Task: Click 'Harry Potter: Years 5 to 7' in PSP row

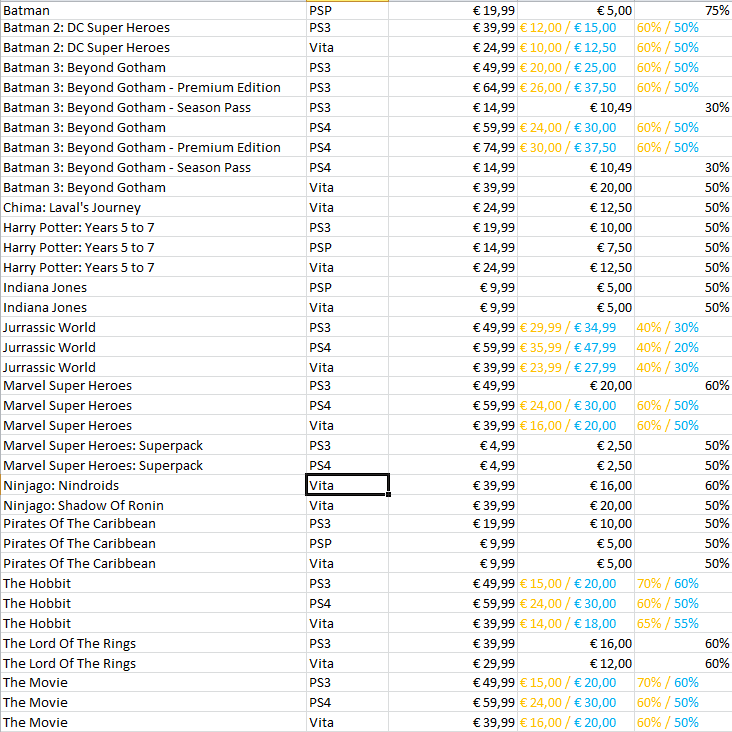Action: 153,247
